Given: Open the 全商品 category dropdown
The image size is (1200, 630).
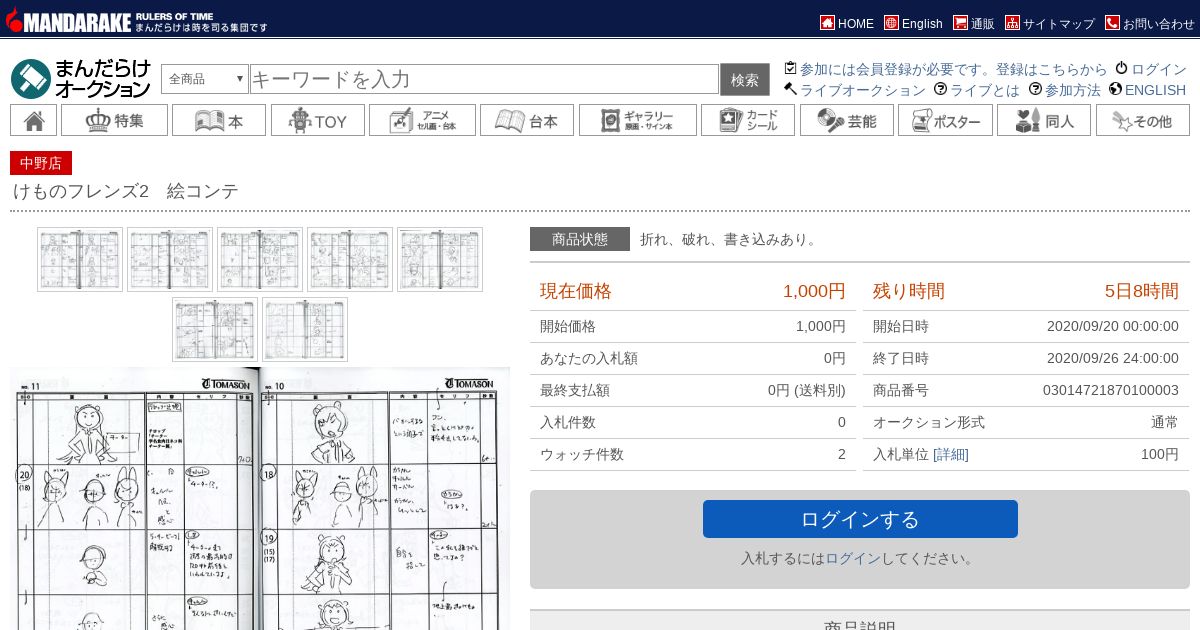Looking at the screenshot, I should point(205,79).
